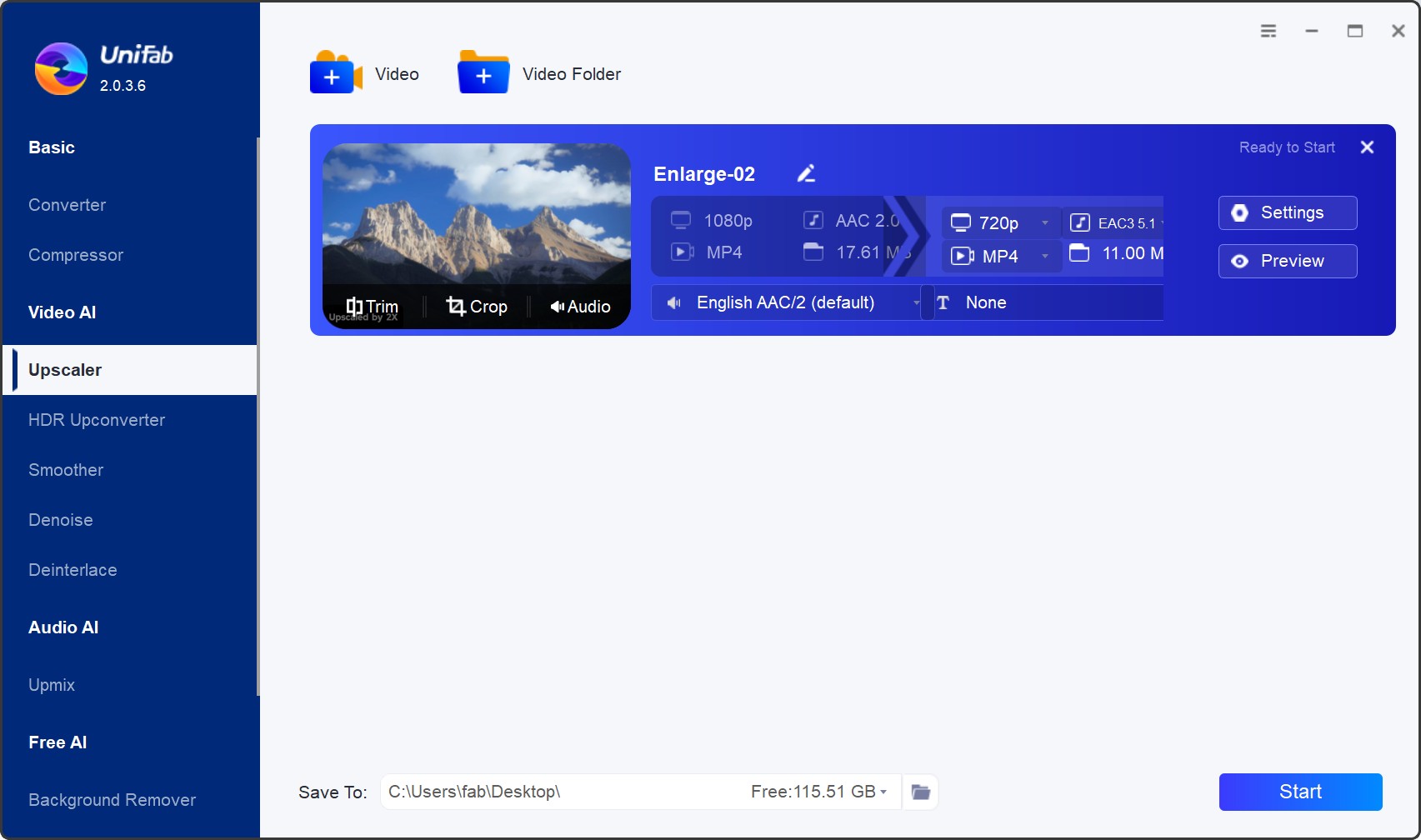Click the subtitle T icon
The width and height of the screenshot is (1421, 840).
tap(943, 302)
